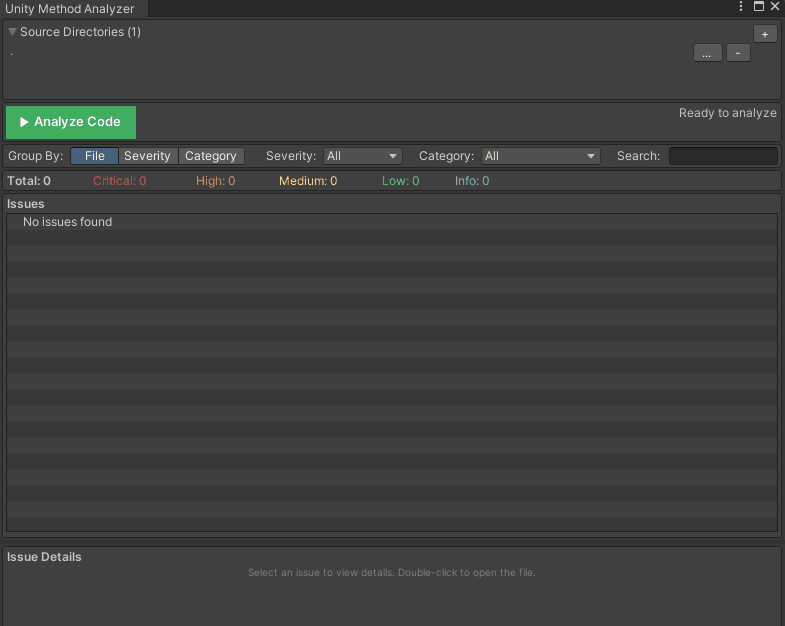Click the plus button to add source directory
The height and width of the screenshot is (626, 785).
[x=764, y=34]
